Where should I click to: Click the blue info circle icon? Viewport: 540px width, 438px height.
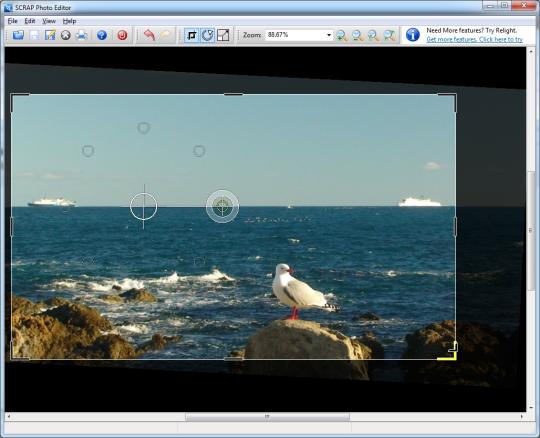coord(413,35)
